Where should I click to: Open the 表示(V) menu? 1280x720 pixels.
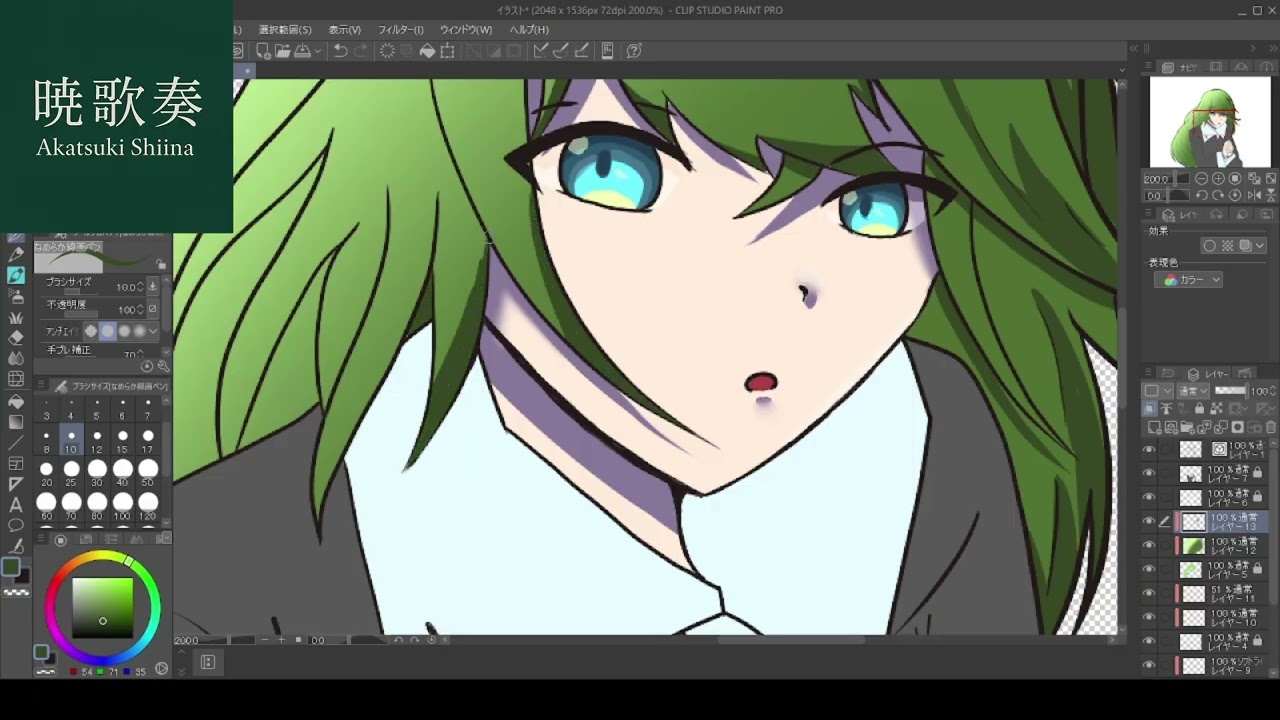[345, 30]
